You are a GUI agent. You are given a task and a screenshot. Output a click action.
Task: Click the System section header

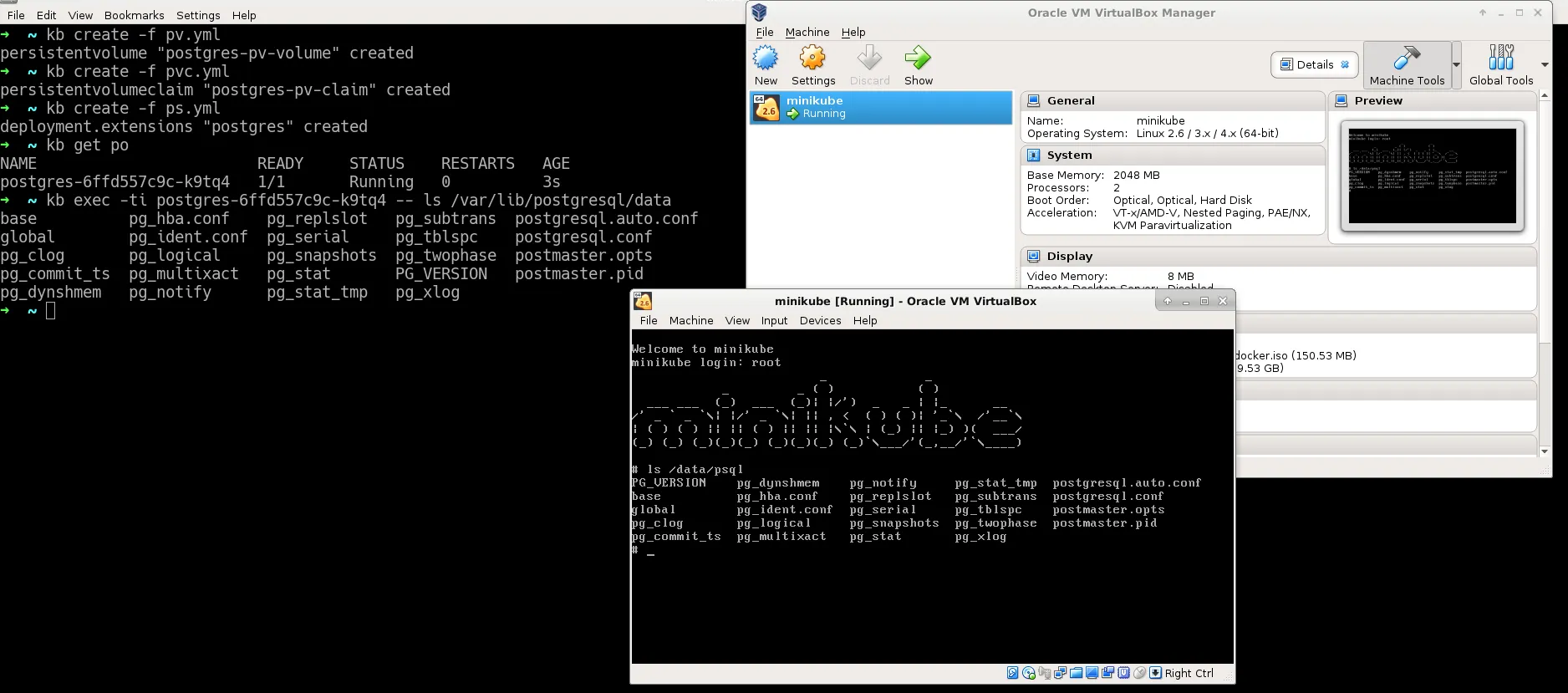tap(1172, 155)
